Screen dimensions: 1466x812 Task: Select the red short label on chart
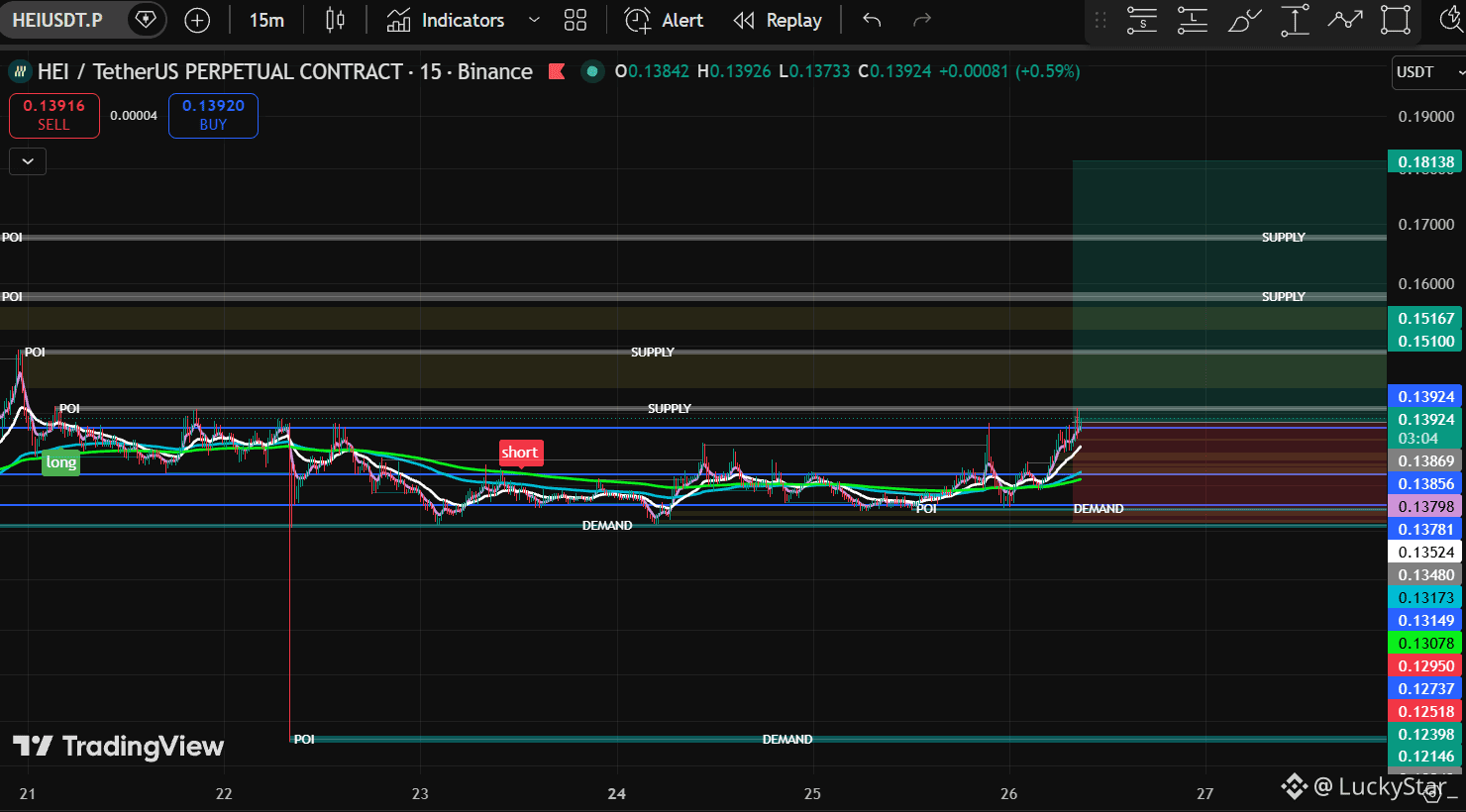coord(520,453)
